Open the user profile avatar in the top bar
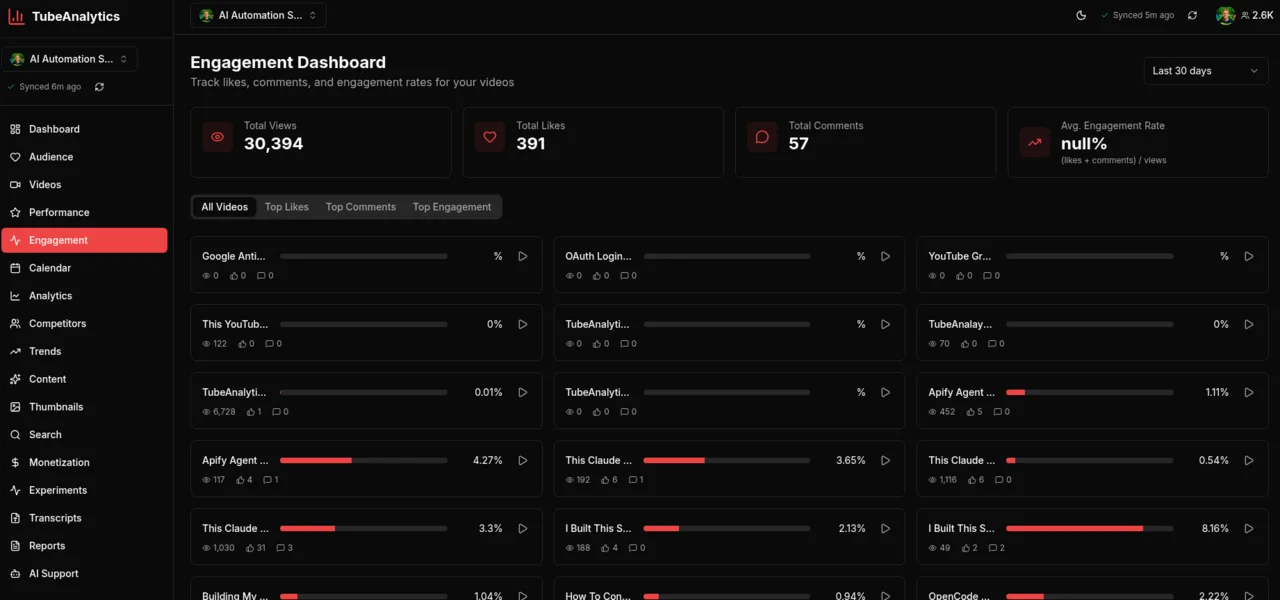This screenshot has width=1280, height=600. pyautogui.click(x=1226, y=15)
